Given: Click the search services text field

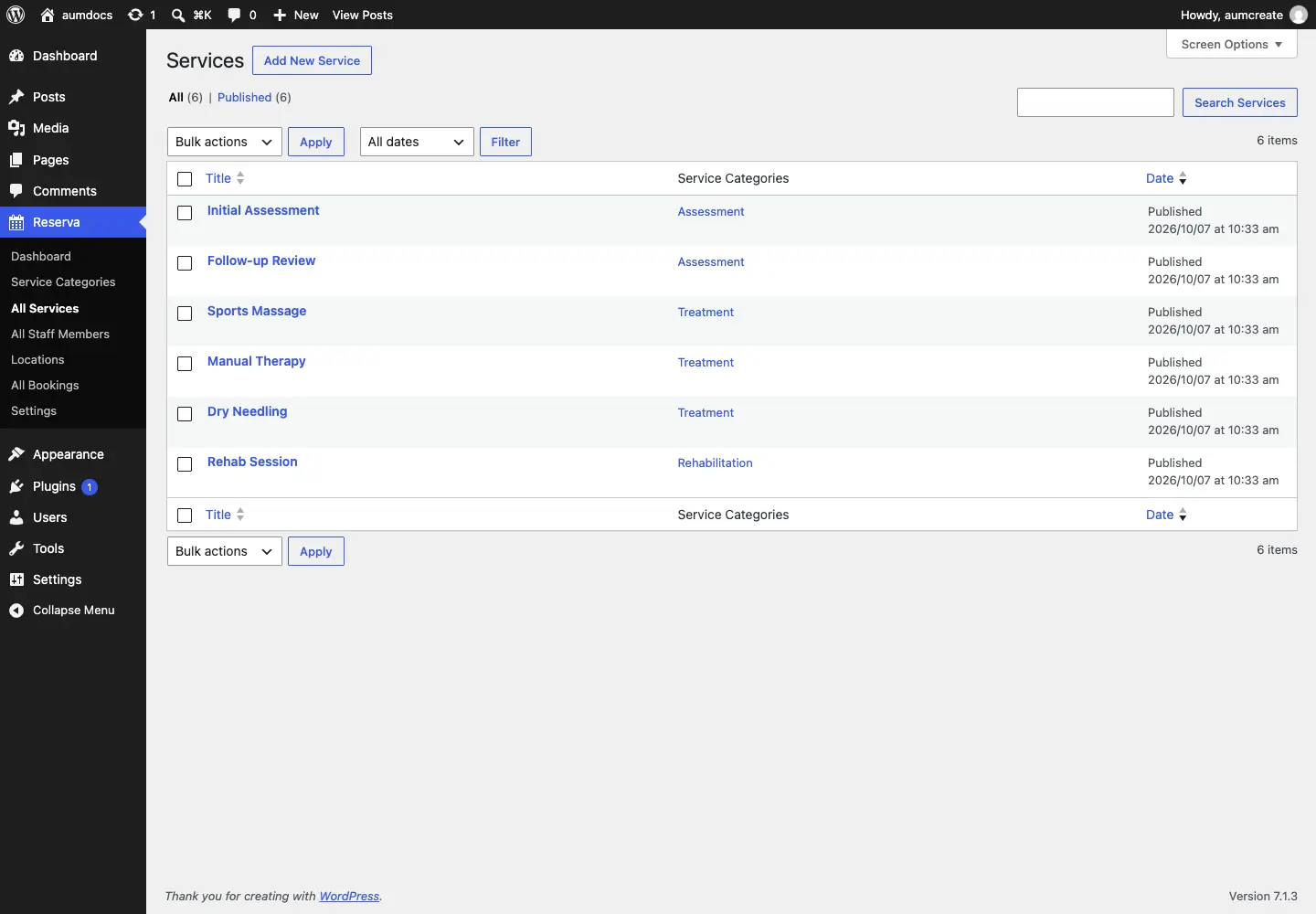Looking at the screenshot, I should coord(1096,102).
